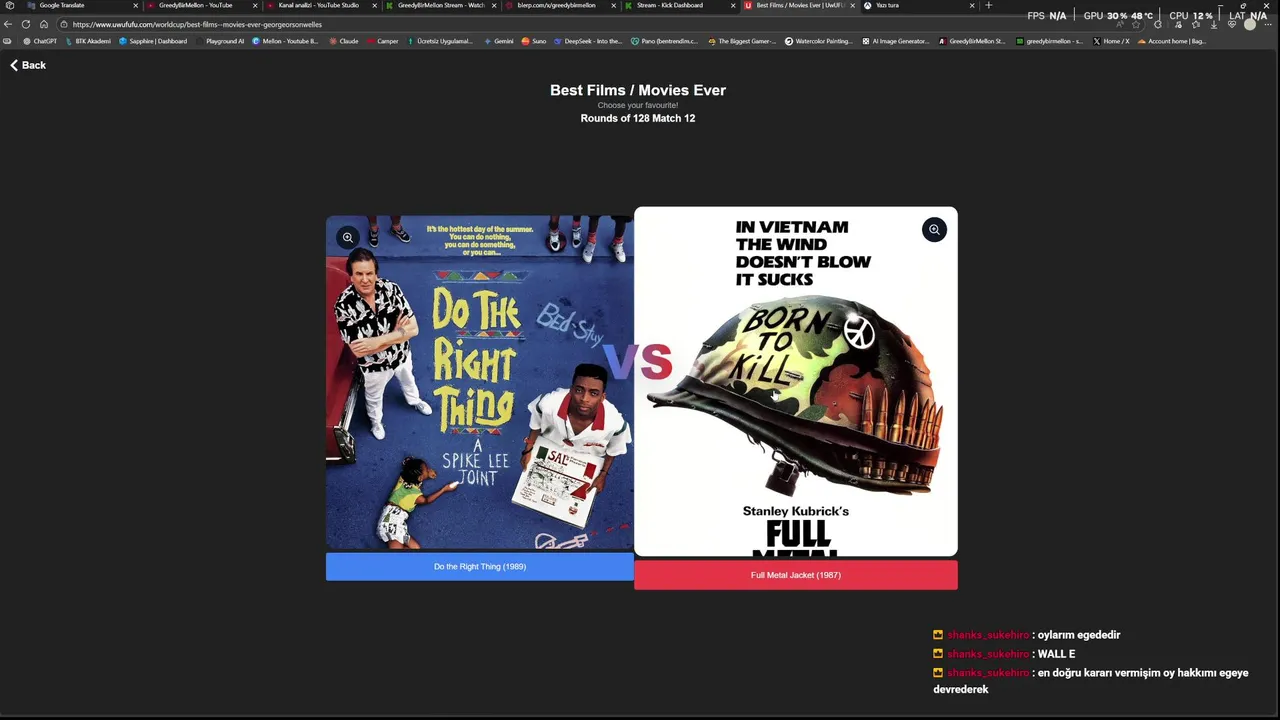Close the Google Translate tab
This screenshot has height=720, width=1280.
click(x=135, y=5)
